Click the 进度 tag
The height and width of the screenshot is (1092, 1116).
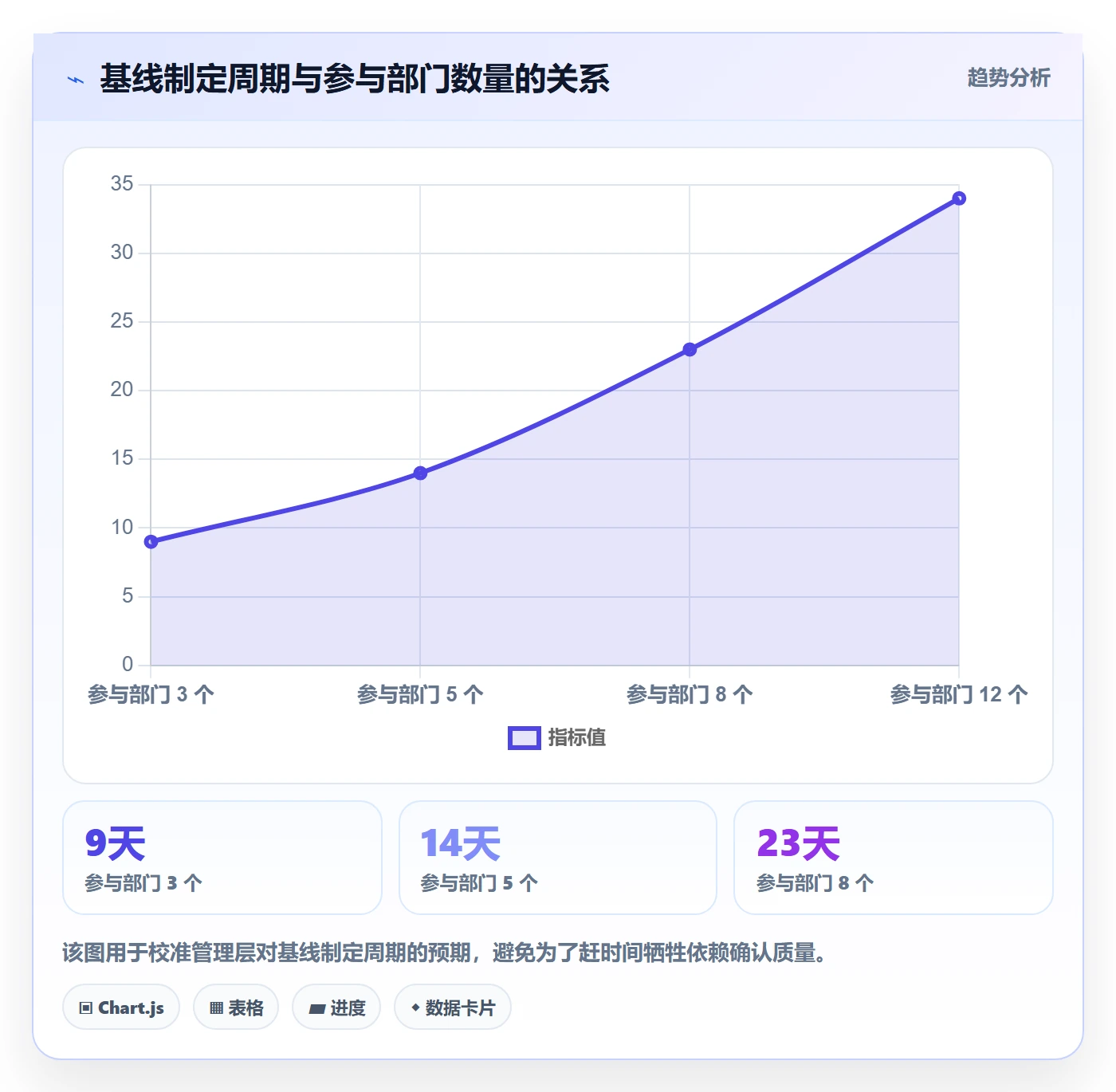[x=336, y=1008]
